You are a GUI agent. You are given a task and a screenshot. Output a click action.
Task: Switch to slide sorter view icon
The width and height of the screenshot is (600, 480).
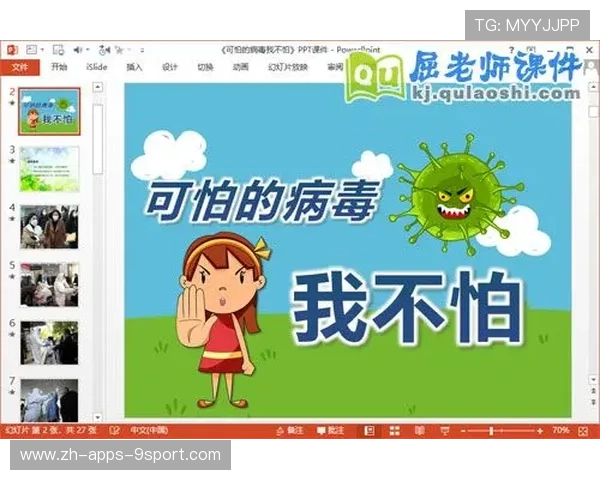(x=395, y=431)
